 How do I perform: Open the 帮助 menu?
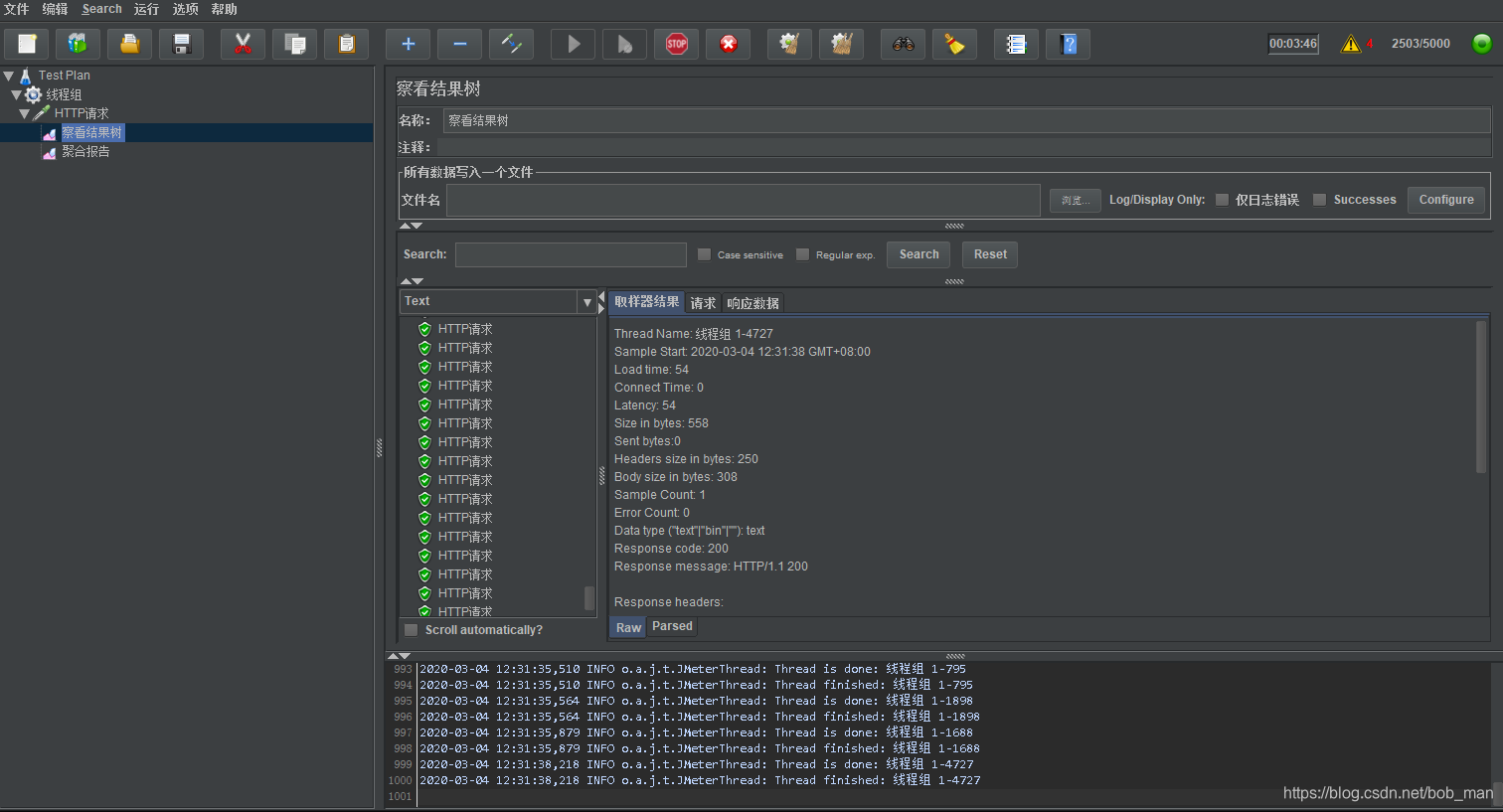[x=224, y=9]
